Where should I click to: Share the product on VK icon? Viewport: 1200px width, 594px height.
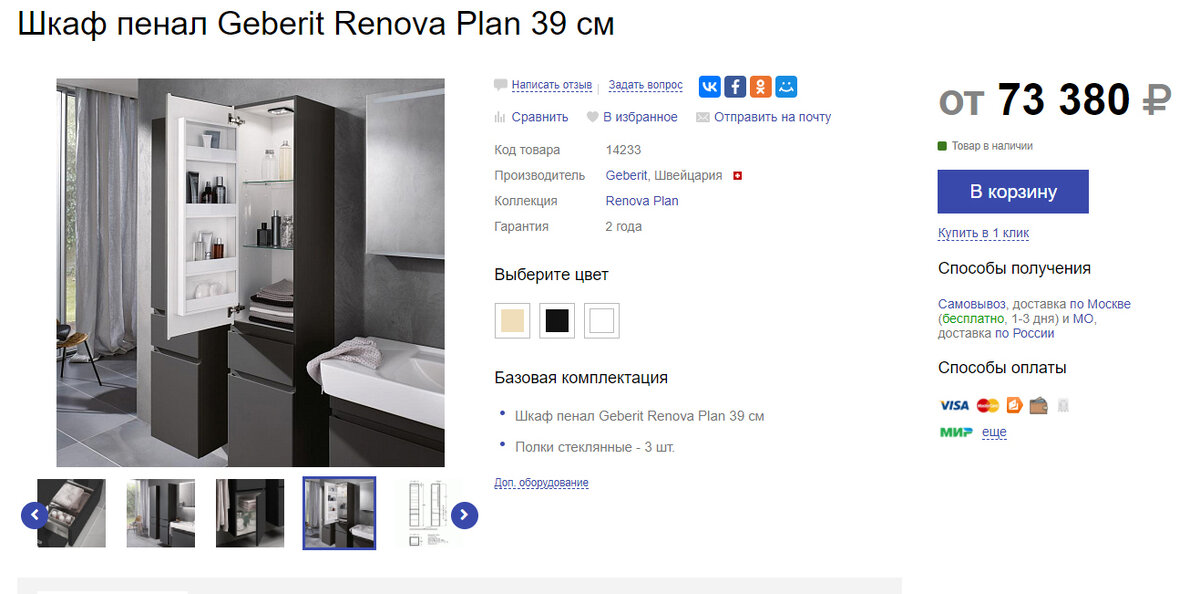pos(709,87)
